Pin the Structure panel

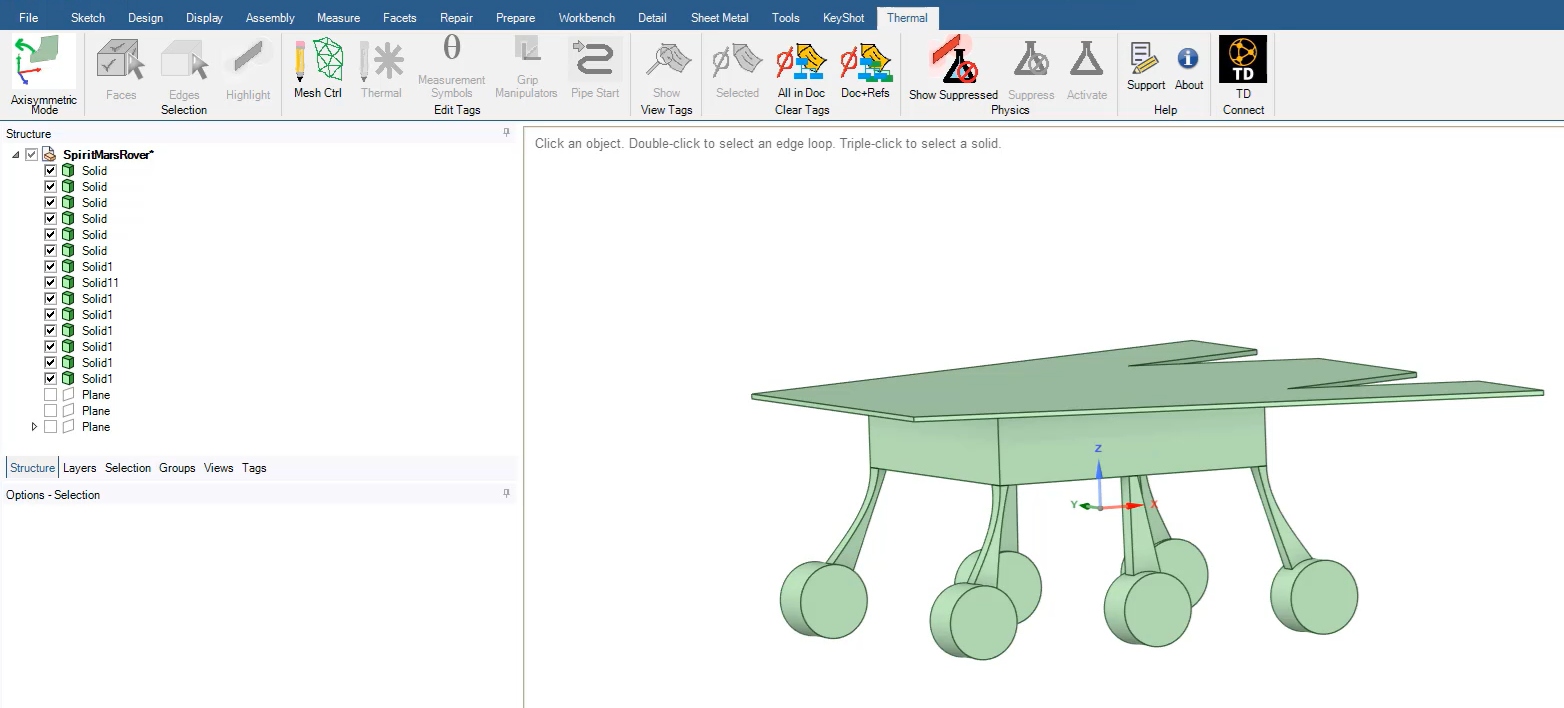pyautogui.click(x=506, y=133)
